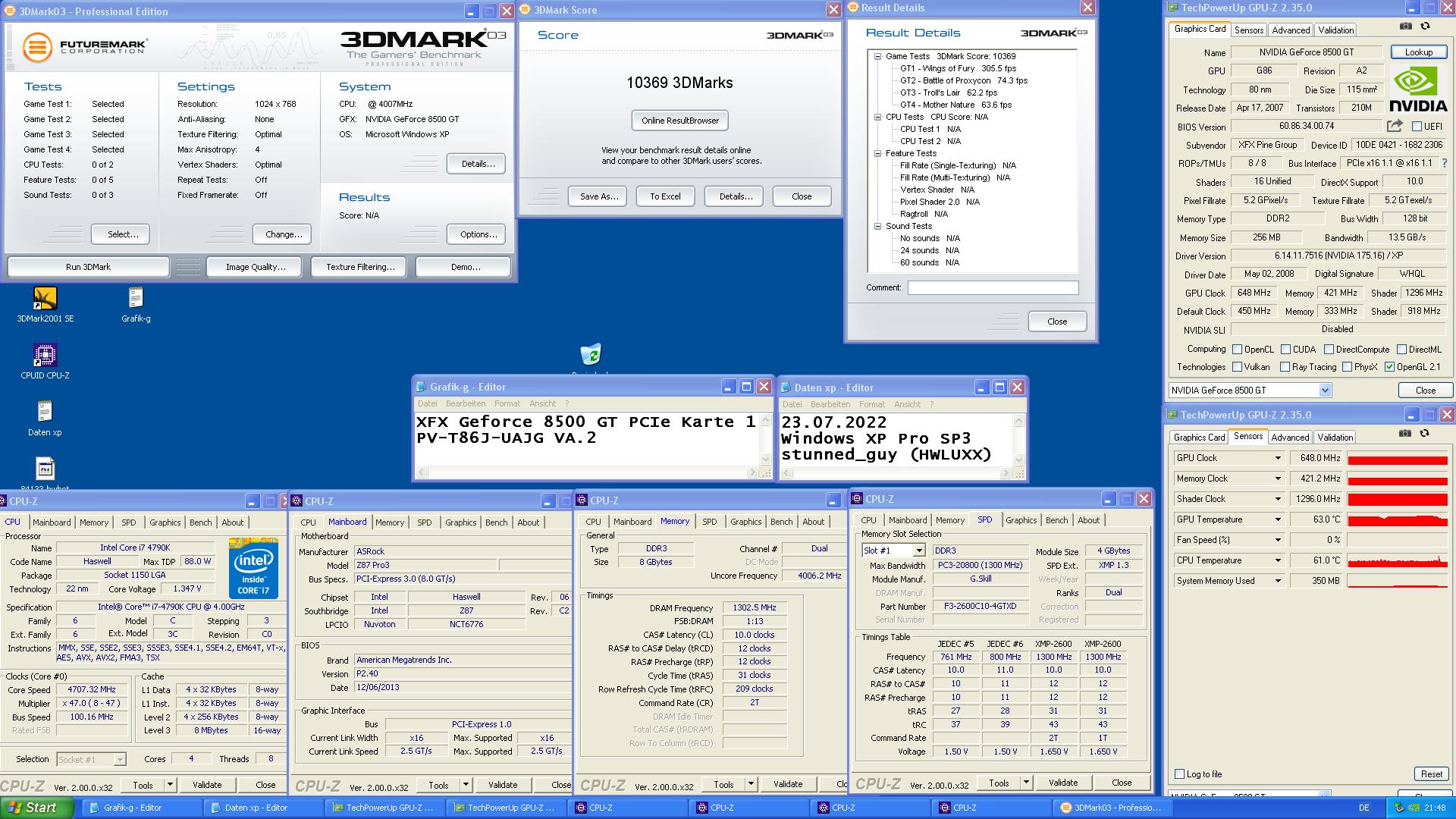Click GPU Temperature sensor graph
This screenshot has width=1456, height=819.
point(1398,519)
